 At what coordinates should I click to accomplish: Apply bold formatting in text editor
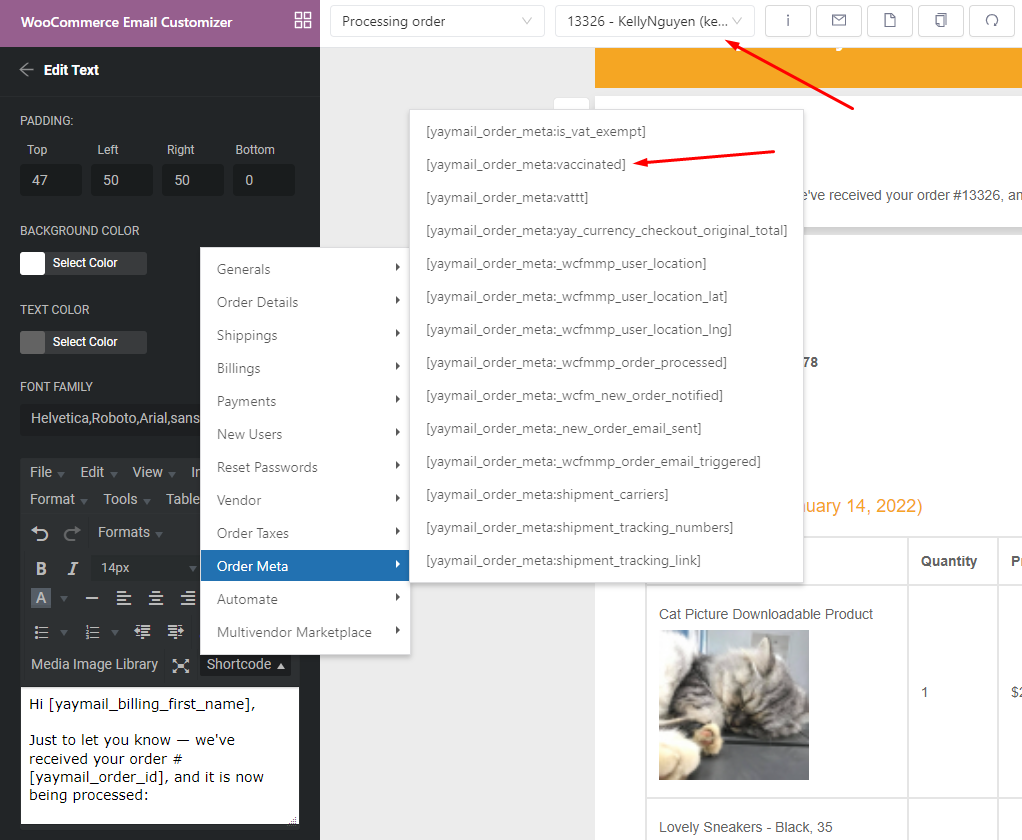41,568
